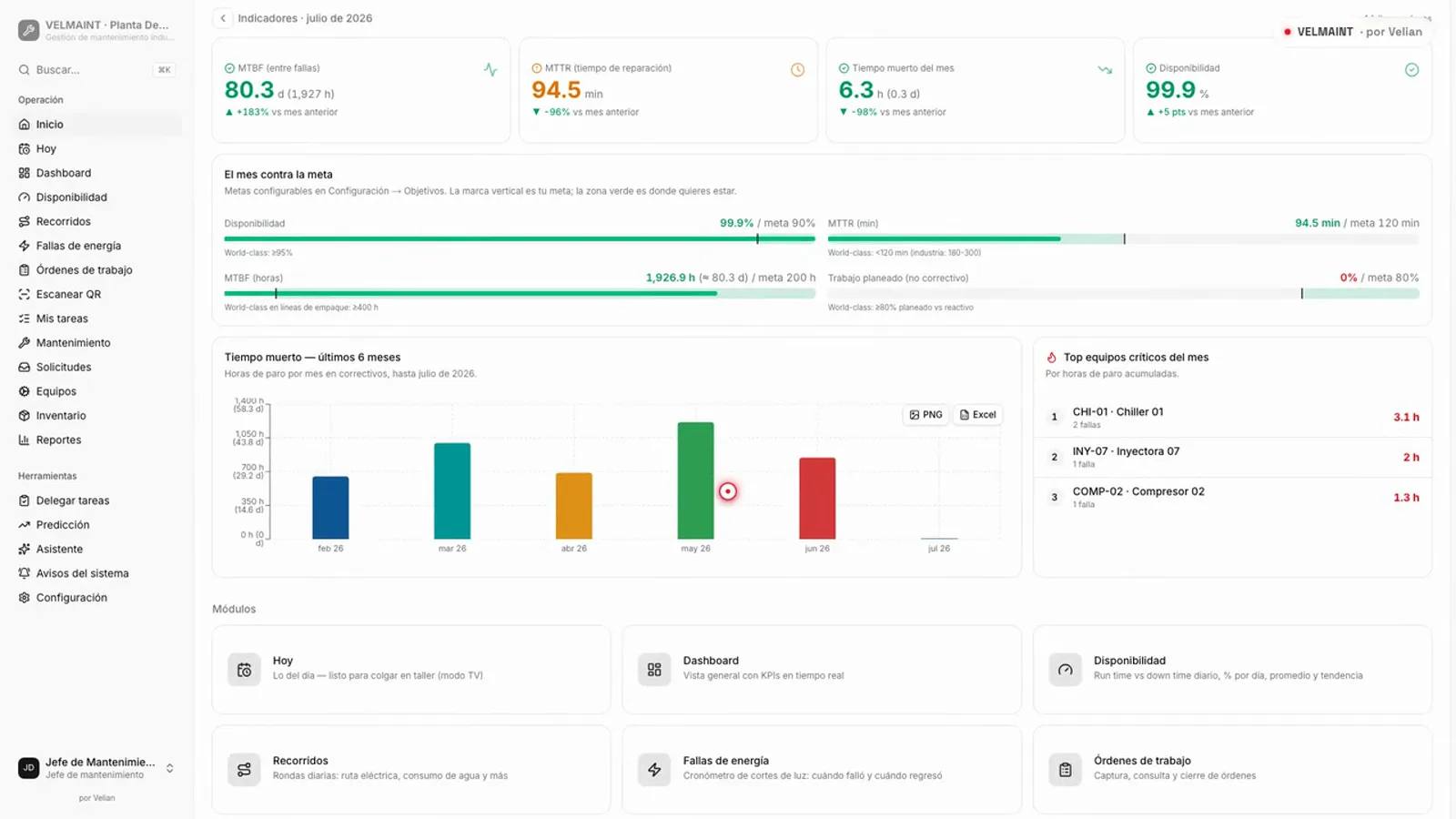
Task: Click the MTTR clock icon
Action: tap(797, 70)
